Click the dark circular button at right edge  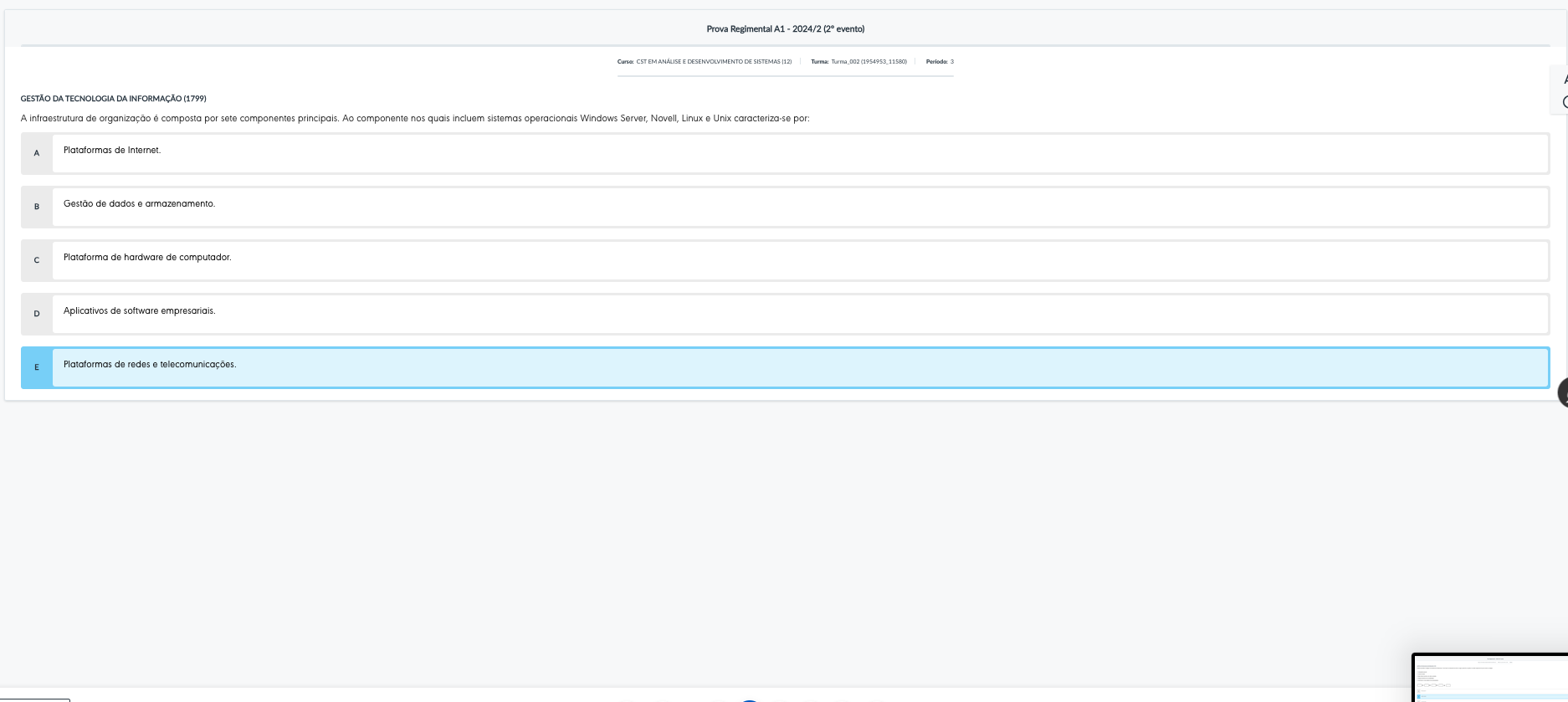pos(1563,392)
